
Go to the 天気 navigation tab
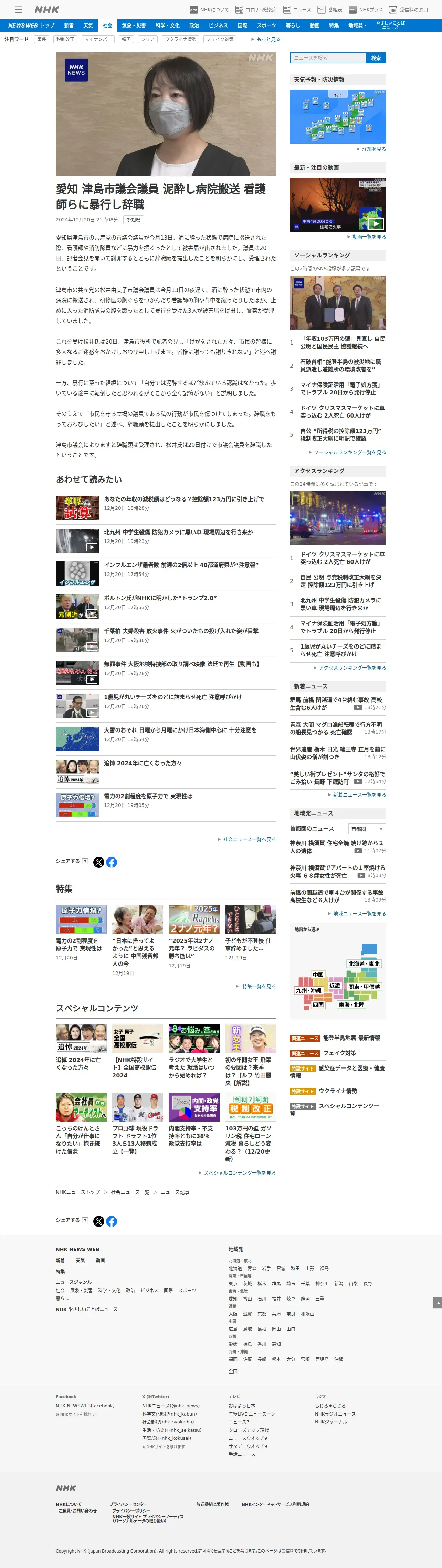[x=88, y=25]
